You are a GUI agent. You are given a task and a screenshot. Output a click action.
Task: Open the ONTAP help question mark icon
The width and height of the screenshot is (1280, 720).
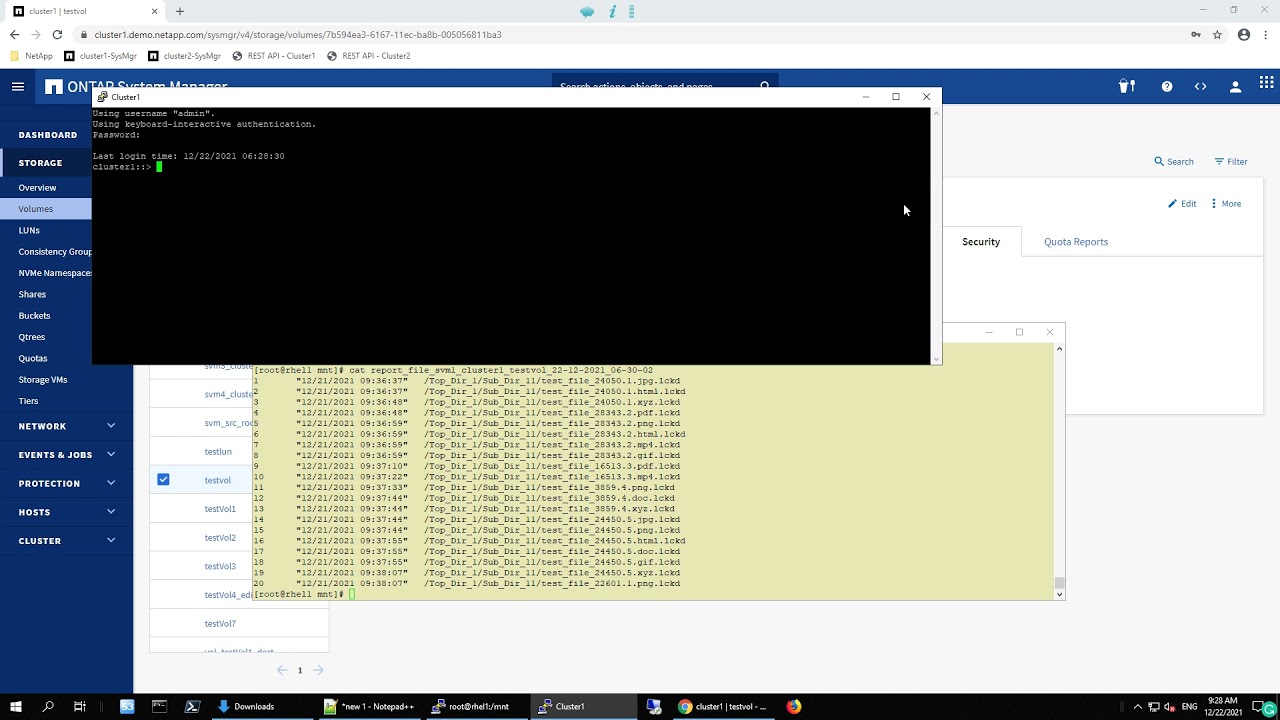tap(1167, 87)
